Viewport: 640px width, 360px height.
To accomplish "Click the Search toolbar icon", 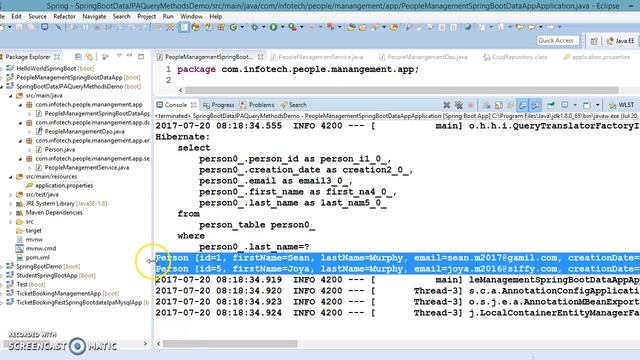I will (x=375, y=27).
